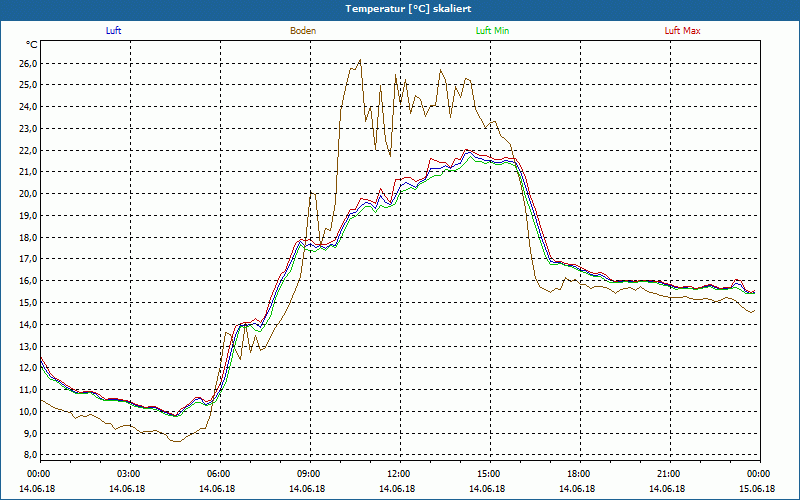Click the 24,0 y-axis value
This screenshot has height=500, width=800.
(28, 107)
